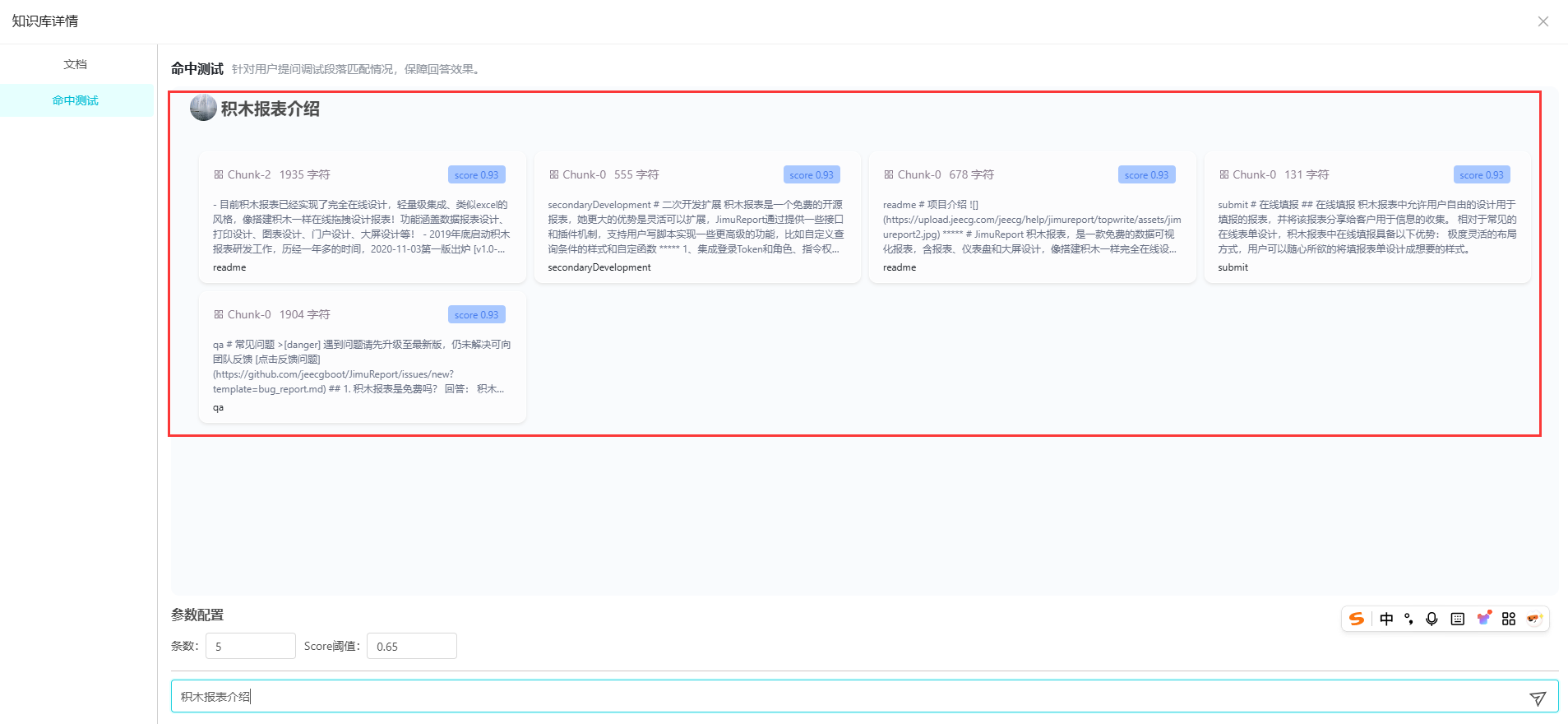Click the IME mascot icon at bar end
The height and width of the screenshot is (724, 1568).
tap(1534, 619)
